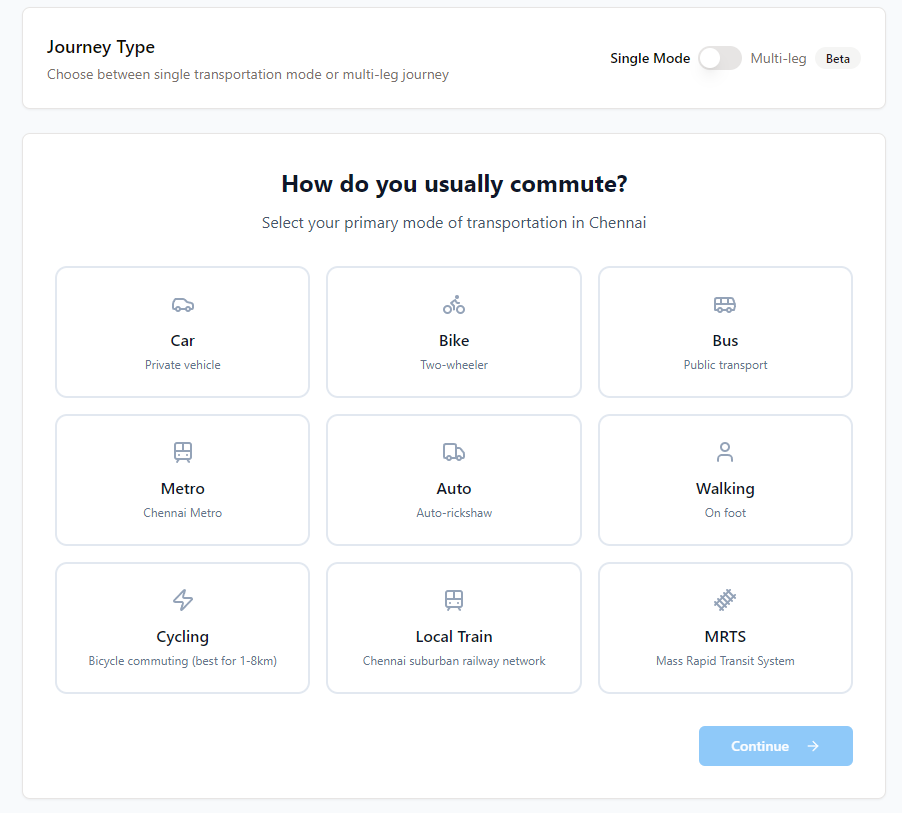The height and width of the screenshot is (813, 902).
Task: Click the Single Mode label
Action: pyautogui.click(x=650, y=58)
